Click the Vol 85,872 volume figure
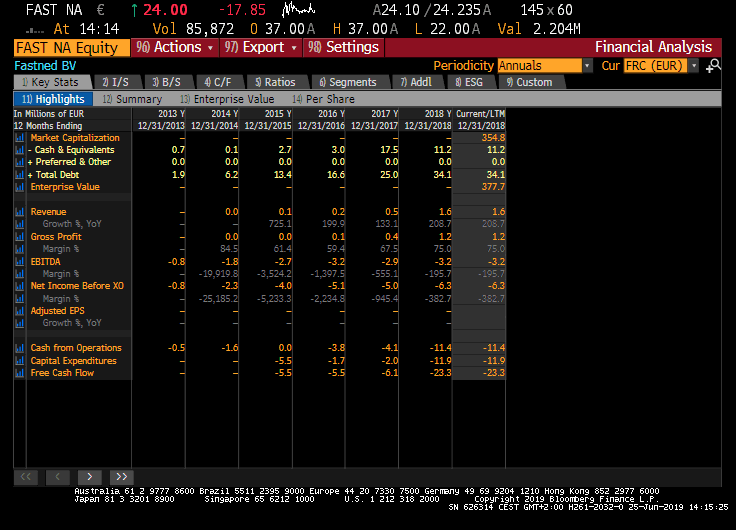736x530 pixels. pyautogui.click(x=193, y=29)
